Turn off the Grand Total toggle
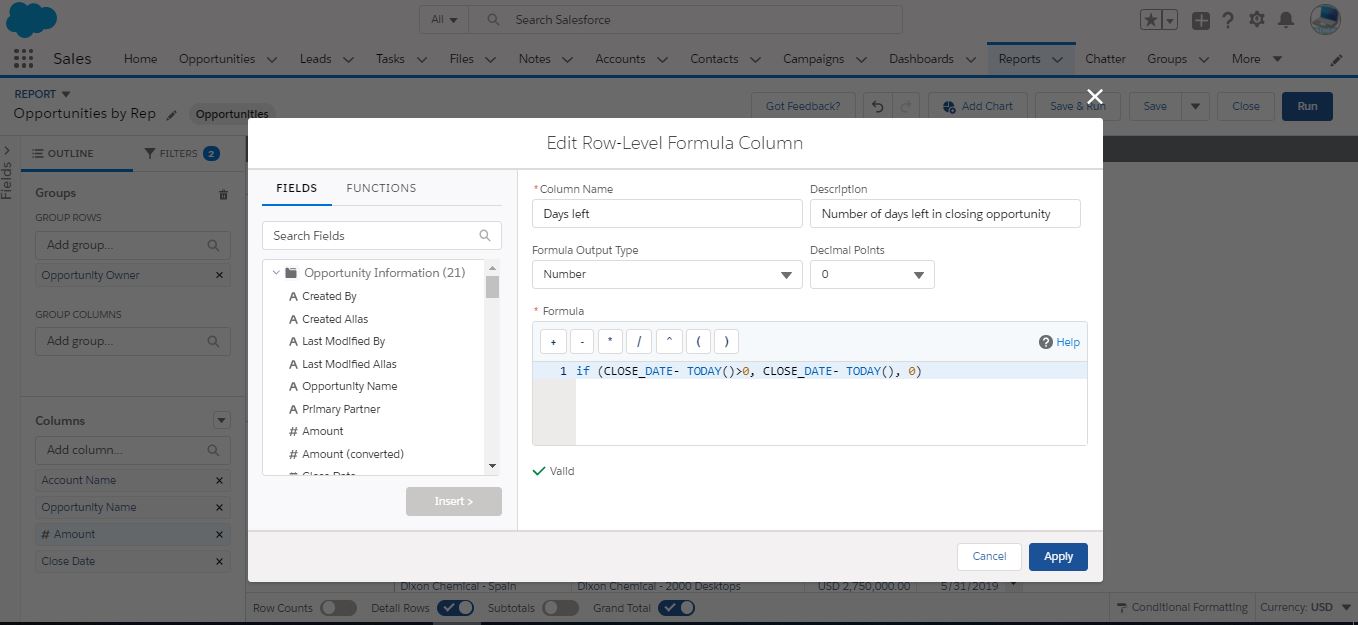The image size is (1358, 625). click(677, 607)
